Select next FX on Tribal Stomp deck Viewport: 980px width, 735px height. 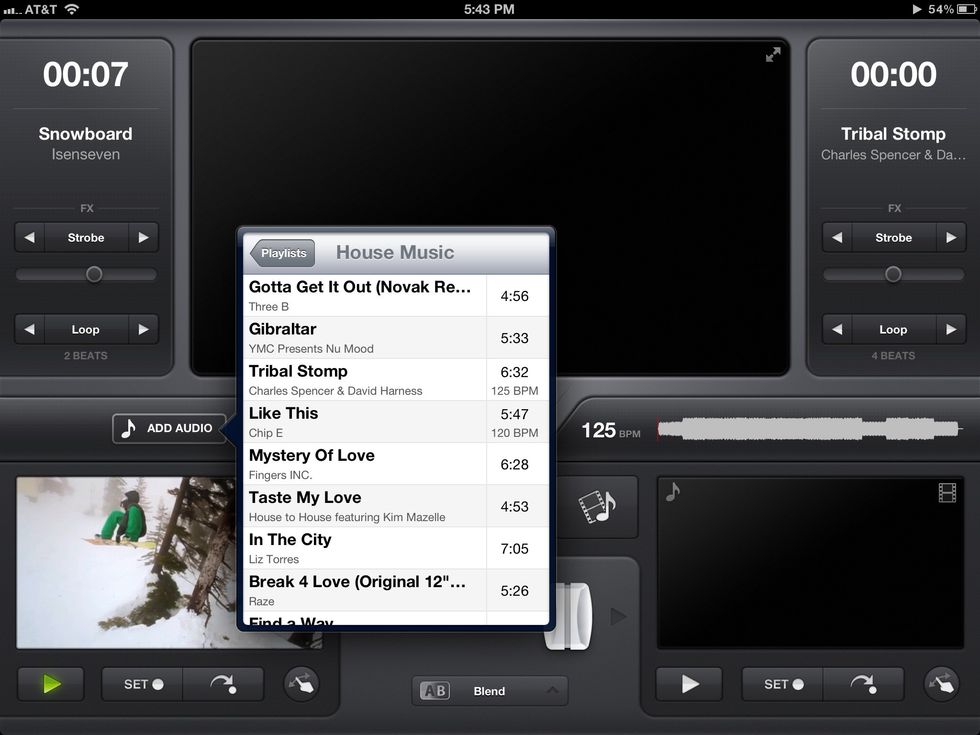(951, 238)
